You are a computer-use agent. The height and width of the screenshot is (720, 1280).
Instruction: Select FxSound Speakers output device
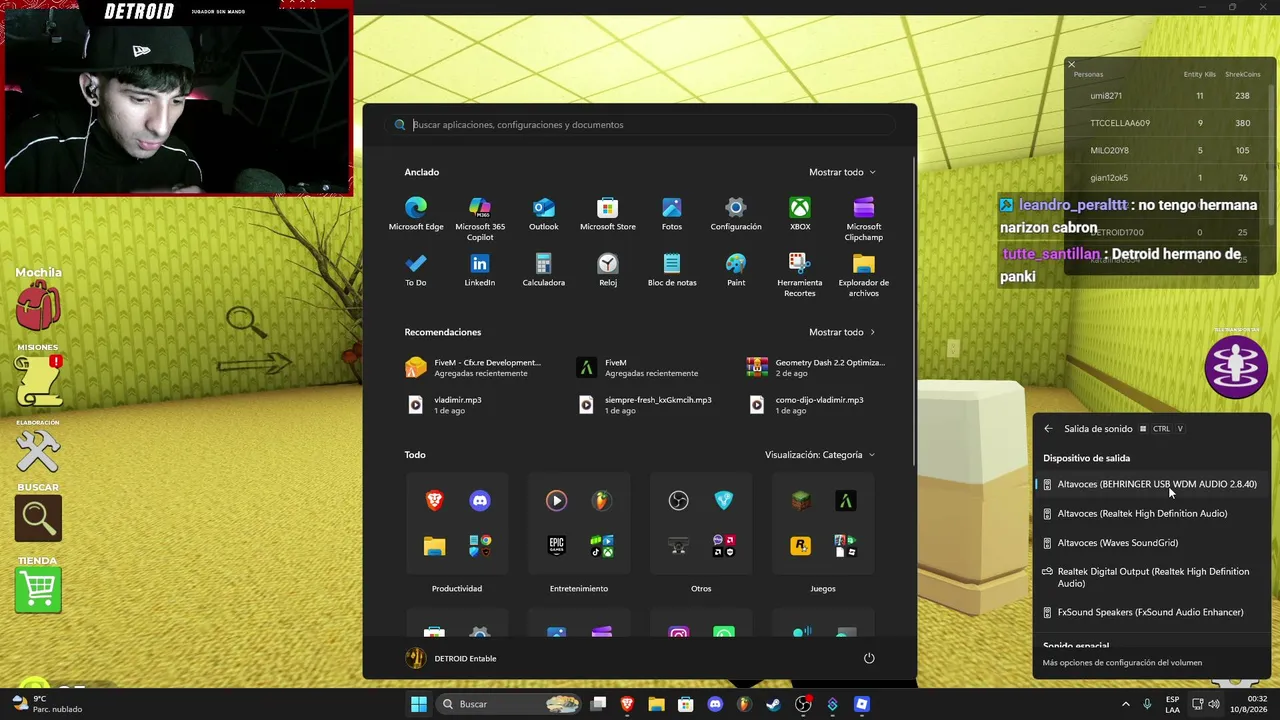coord(1150,612)
